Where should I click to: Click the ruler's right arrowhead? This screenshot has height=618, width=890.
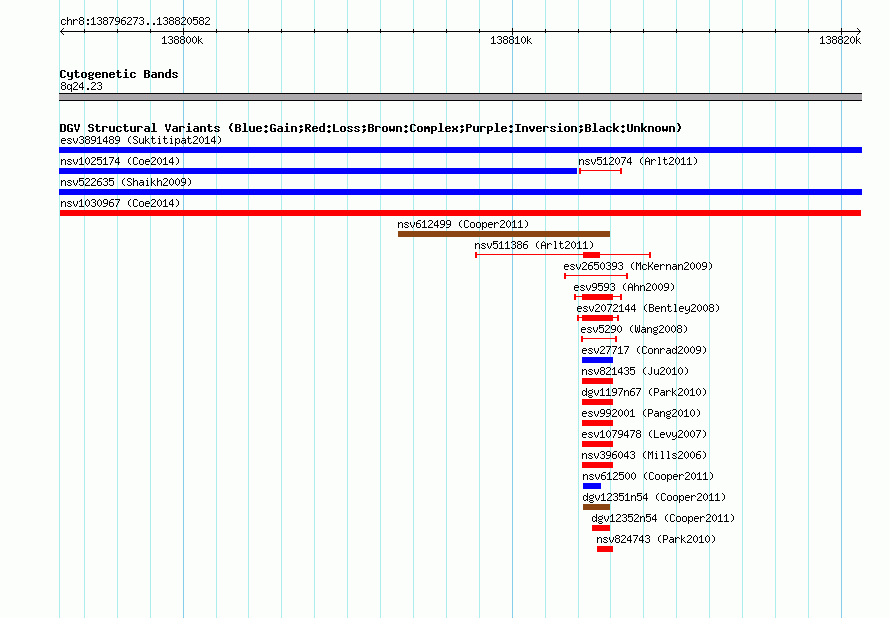coord(859,32)
